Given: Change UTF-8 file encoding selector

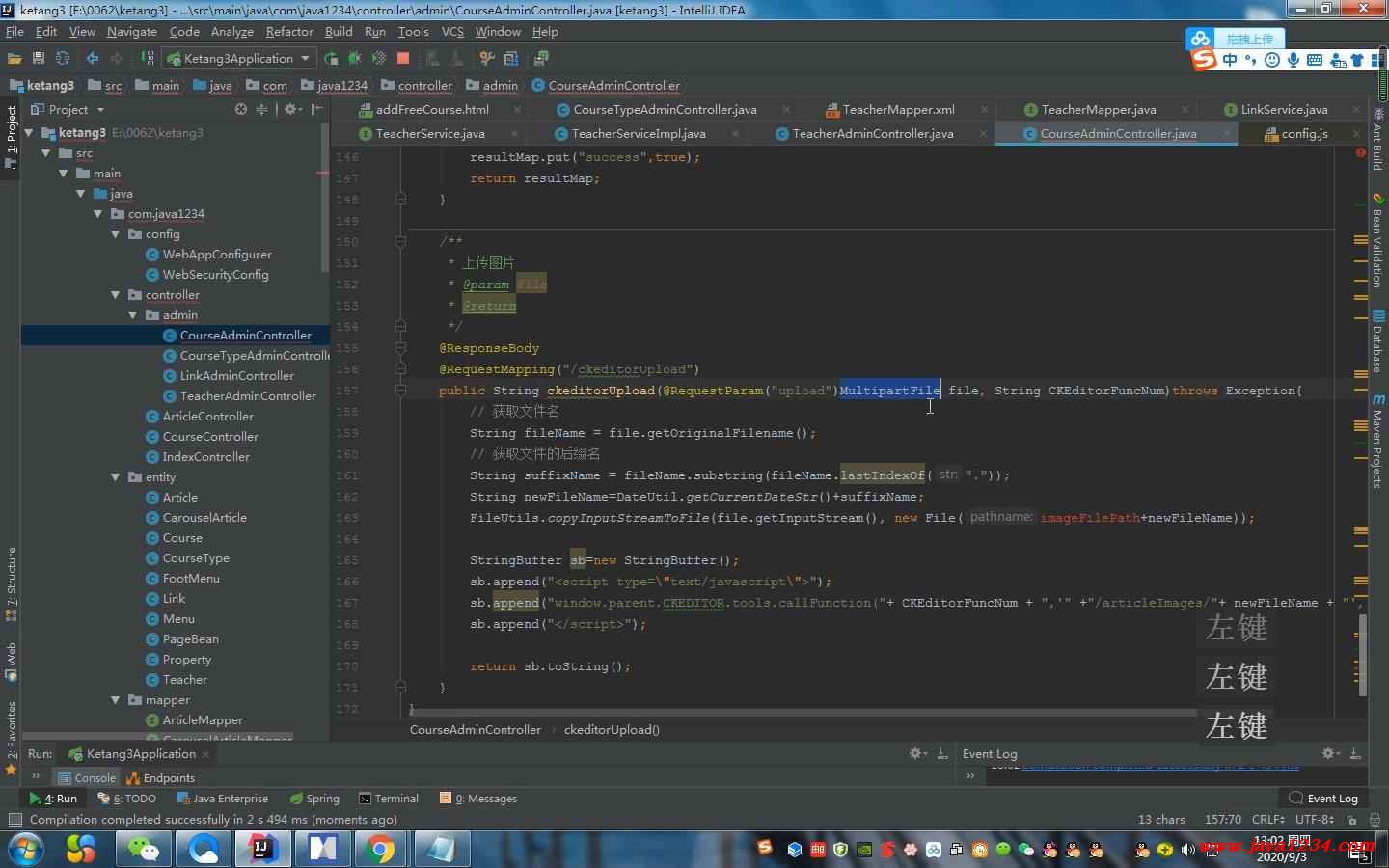Looking at the screenshot, I should (x=1315, y=819).
